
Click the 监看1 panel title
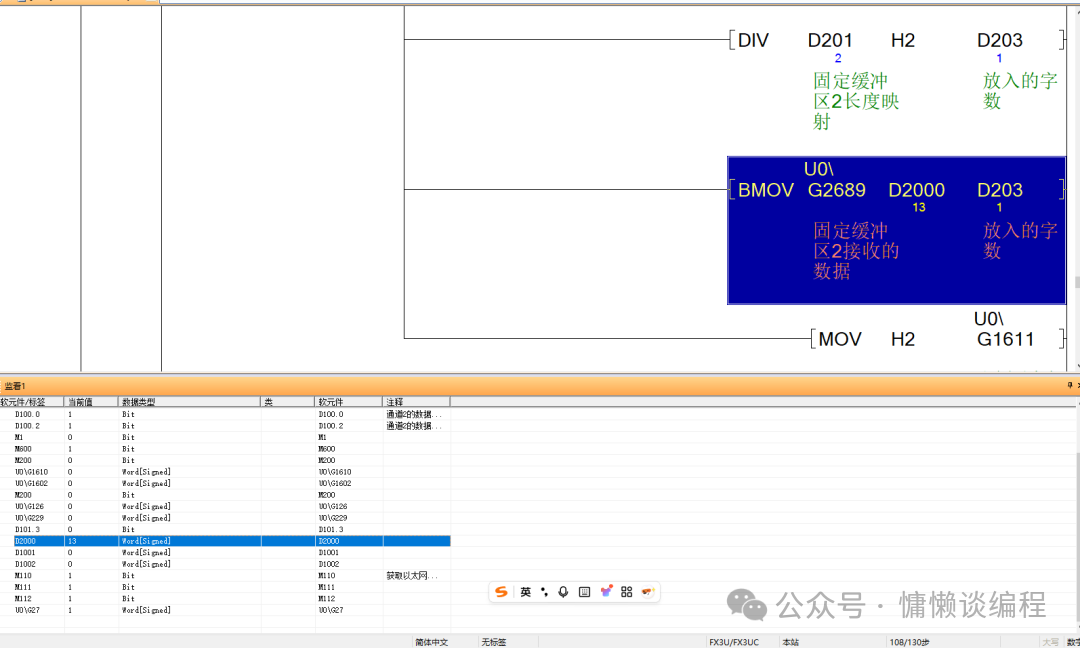(14, 386)
